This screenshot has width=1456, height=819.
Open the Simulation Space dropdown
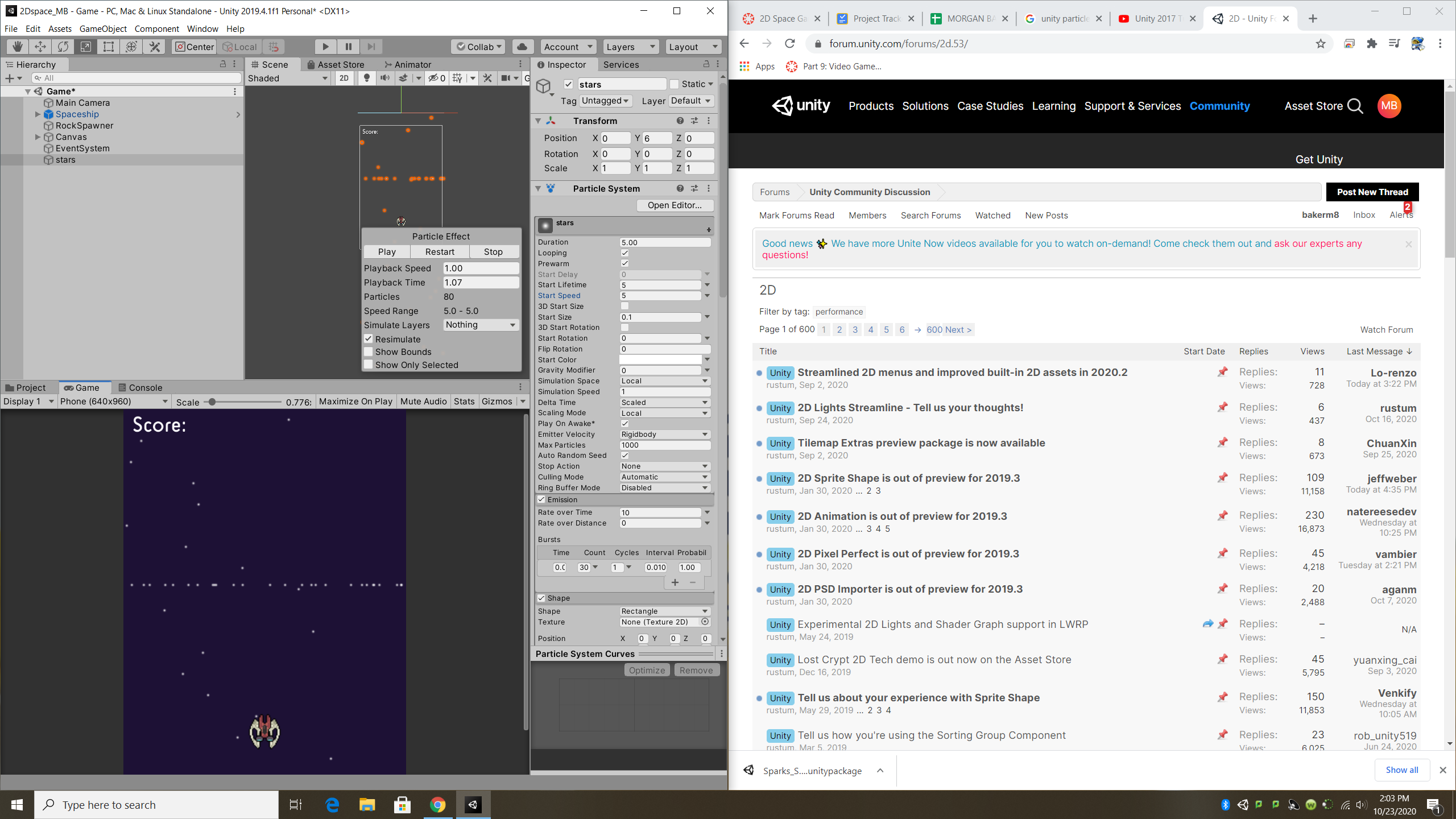(664, 381)
